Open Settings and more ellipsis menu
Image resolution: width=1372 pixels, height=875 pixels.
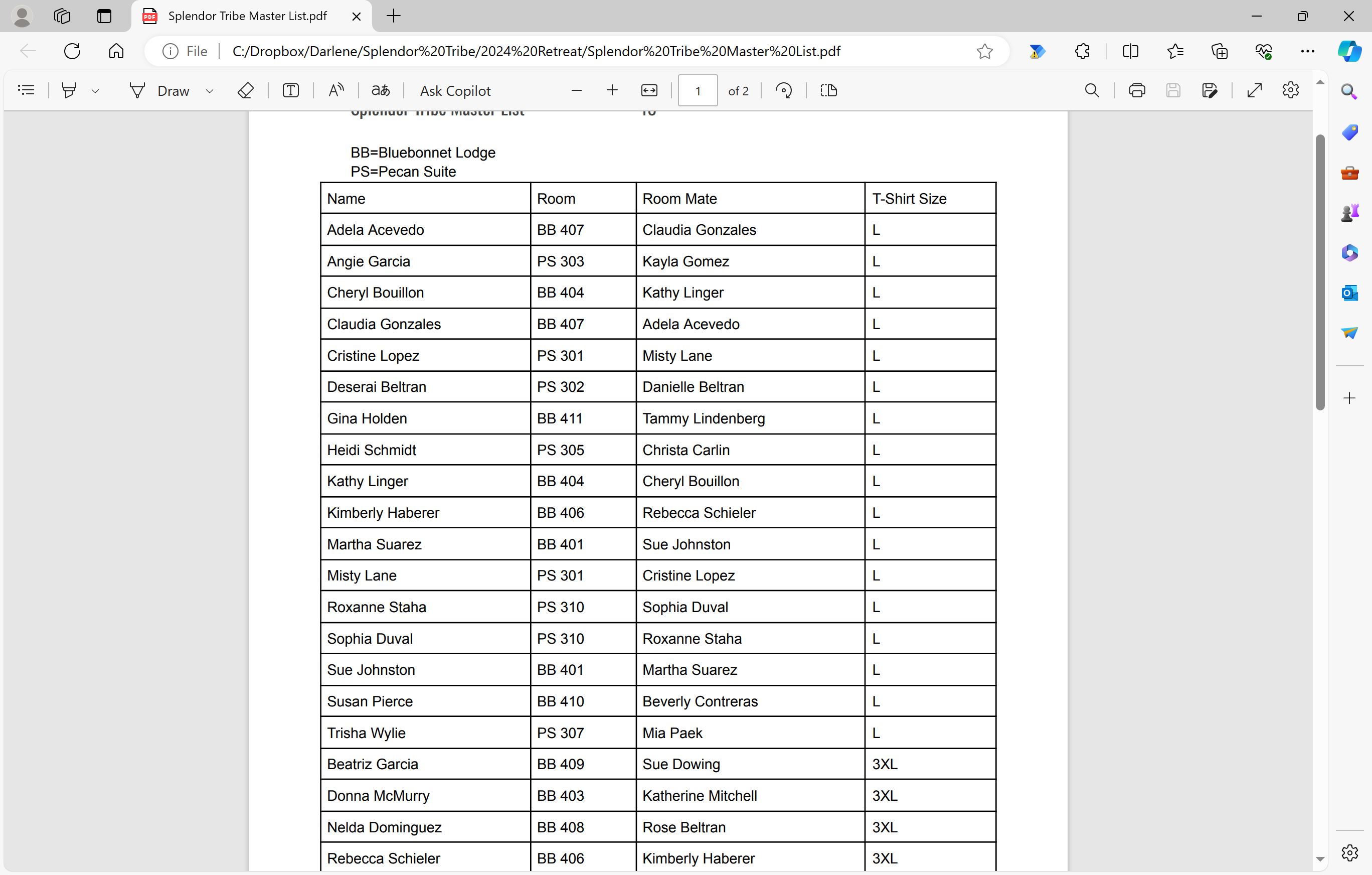pos(1307,51)
